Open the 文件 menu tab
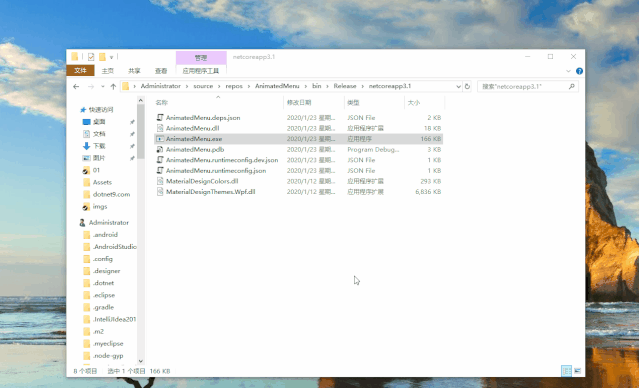 pos(81,71)
